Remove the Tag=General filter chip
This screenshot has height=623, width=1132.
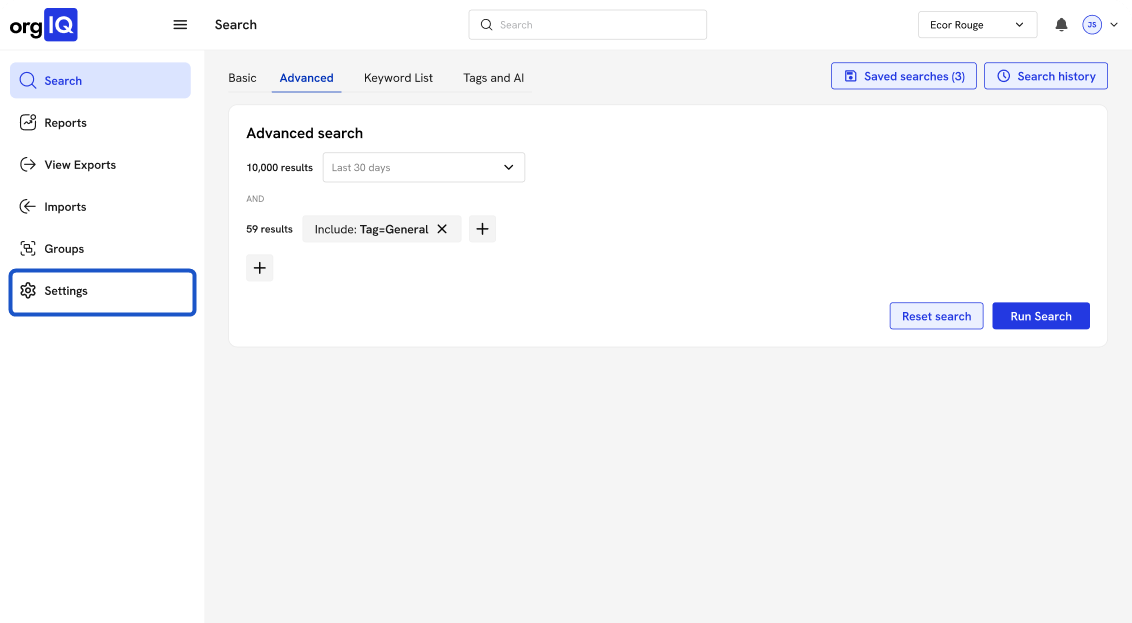pyautogui.click(x=442, y=229)
